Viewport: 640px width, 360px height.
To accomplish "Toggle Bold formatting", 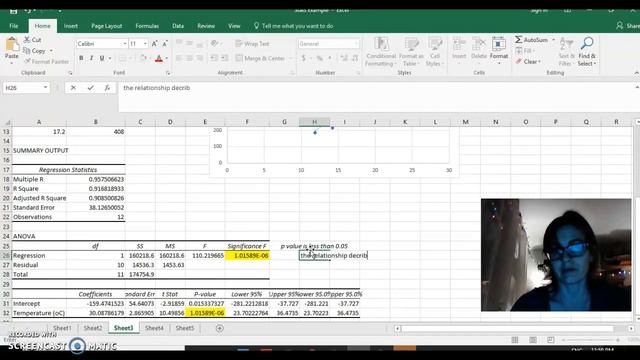I will click(81, 58).
